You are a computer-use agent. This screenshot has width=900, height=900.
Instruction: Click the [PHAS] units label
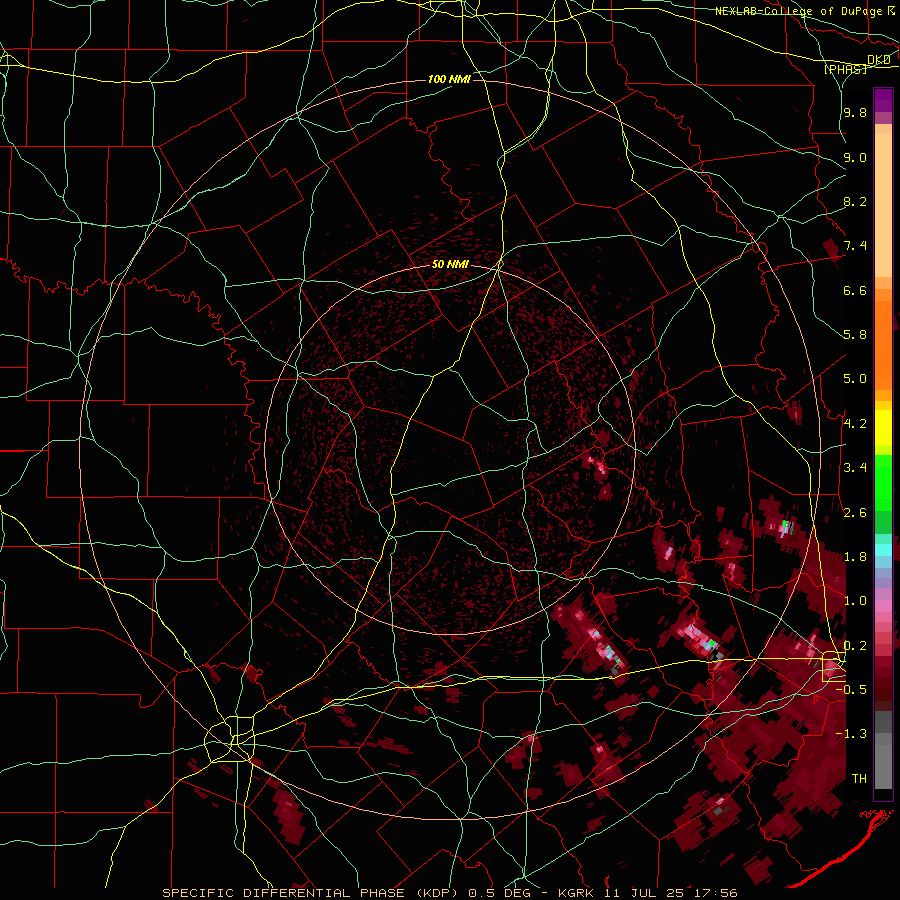point(845,69)
